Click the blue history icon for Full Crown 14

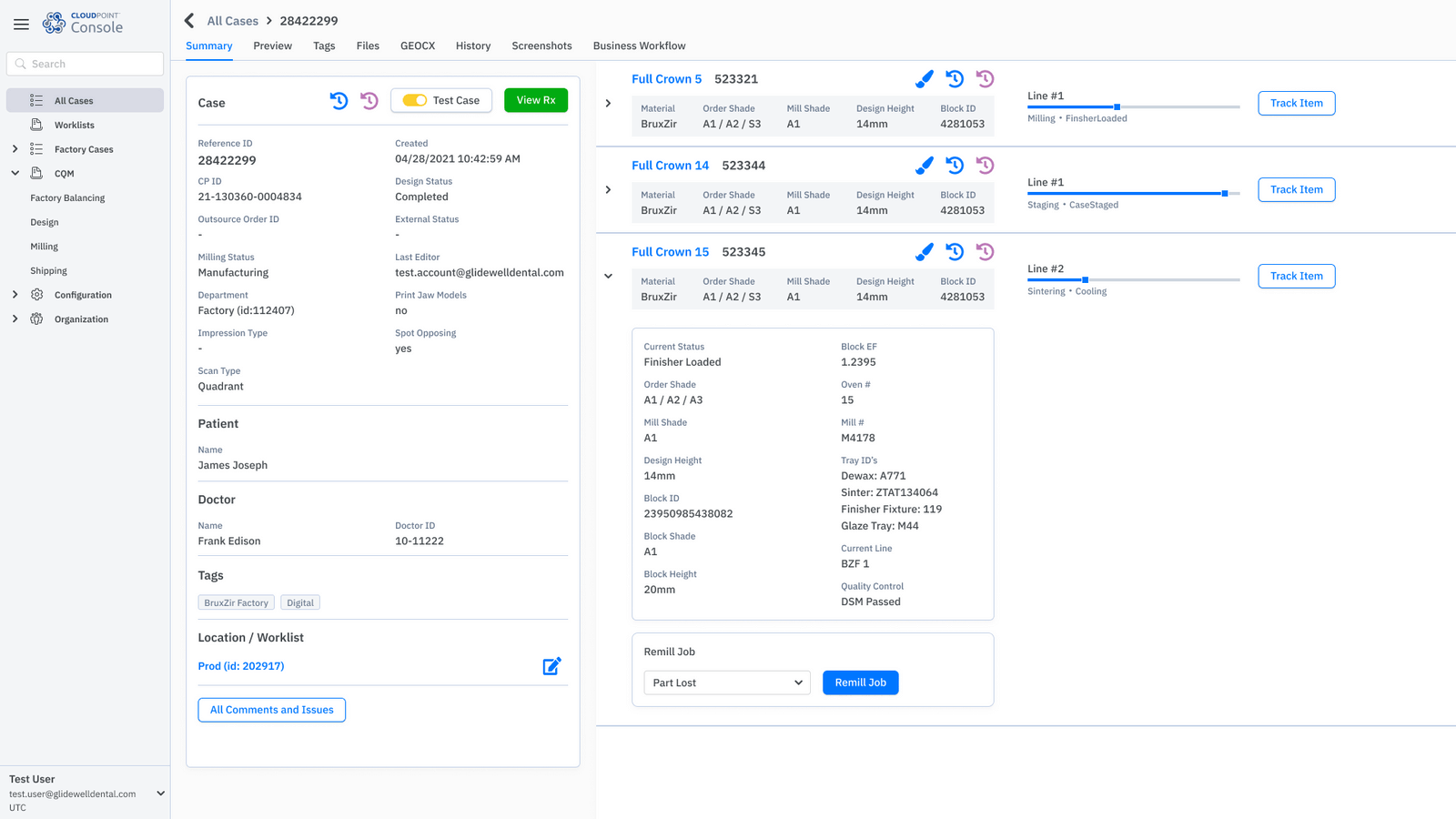pyautogui.click(x=954, y=166)
